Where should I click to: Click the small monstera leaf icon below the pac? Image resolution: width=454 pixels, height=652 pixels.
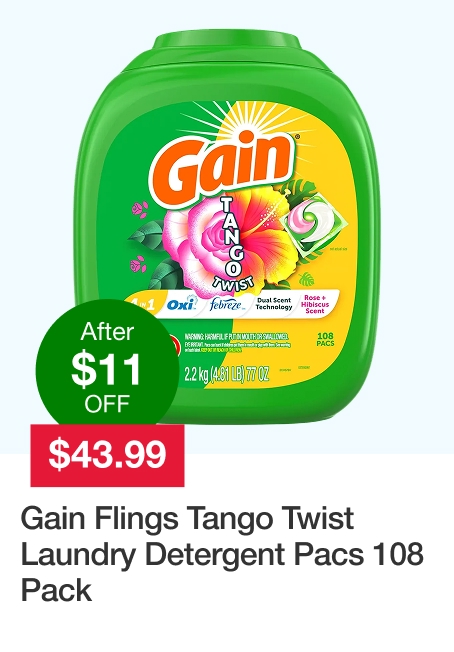pyautogui.click(x=307, y=279)
